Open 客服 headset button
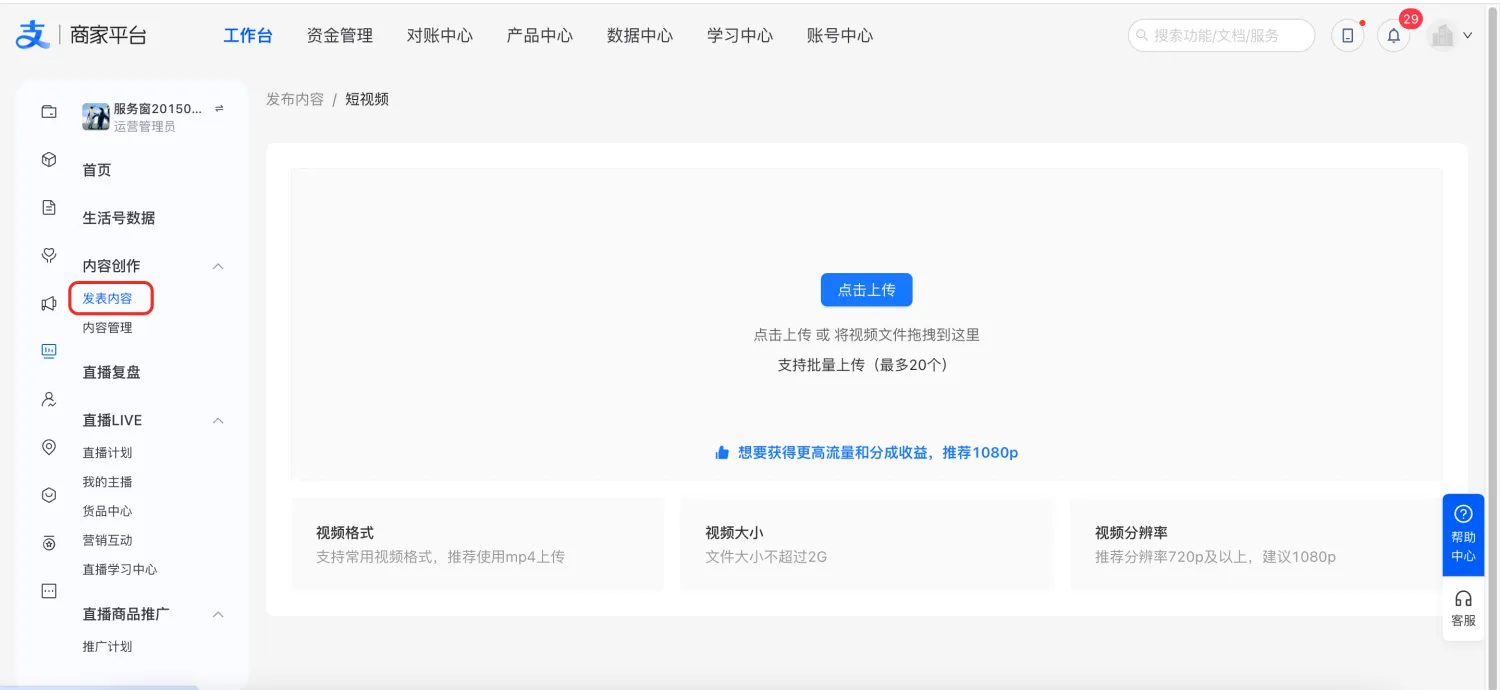1500x690 pixels. click(1463, 608)
